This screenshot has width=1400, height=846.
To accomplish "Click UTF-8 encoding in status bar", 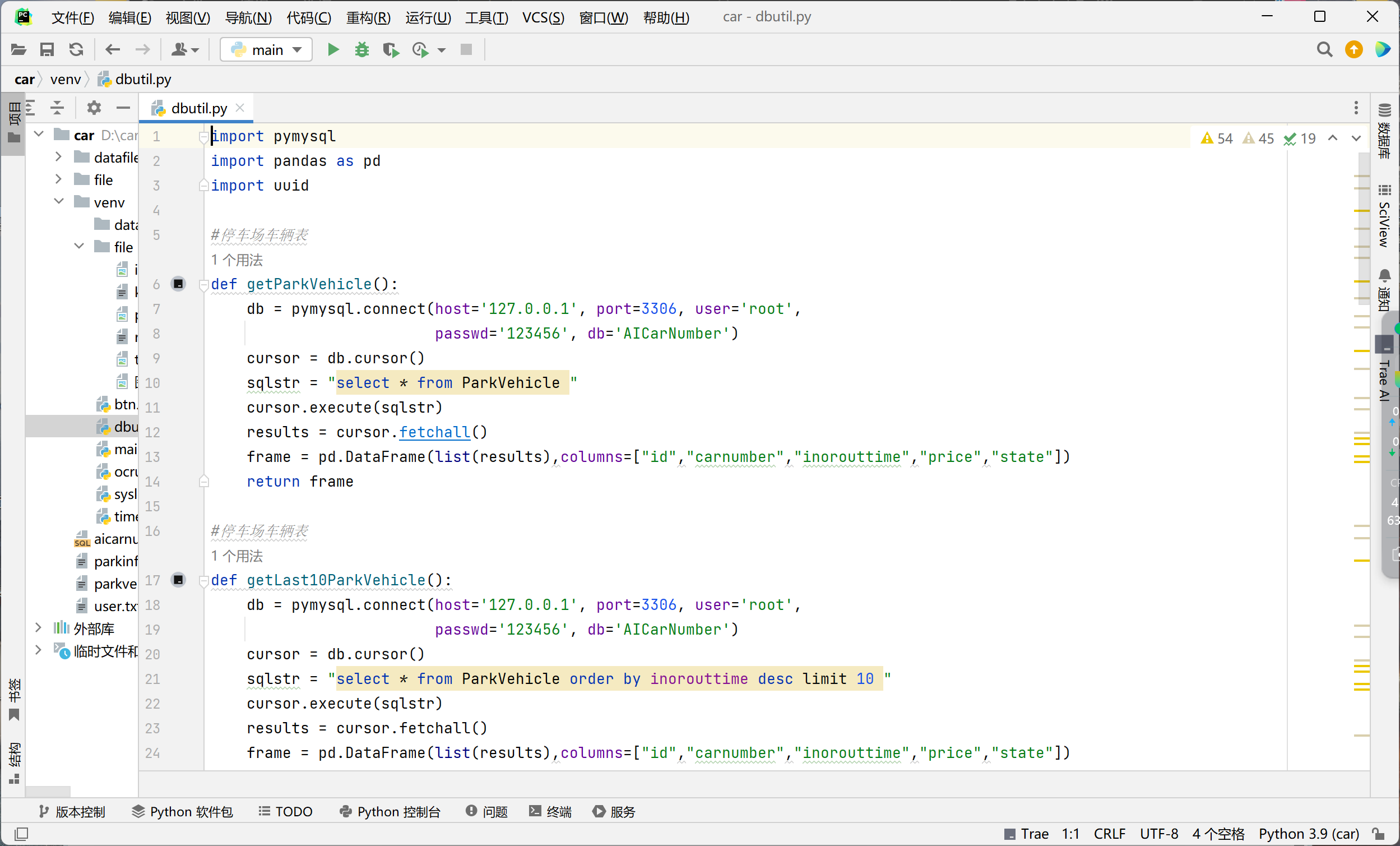I will click(1158, 834).
